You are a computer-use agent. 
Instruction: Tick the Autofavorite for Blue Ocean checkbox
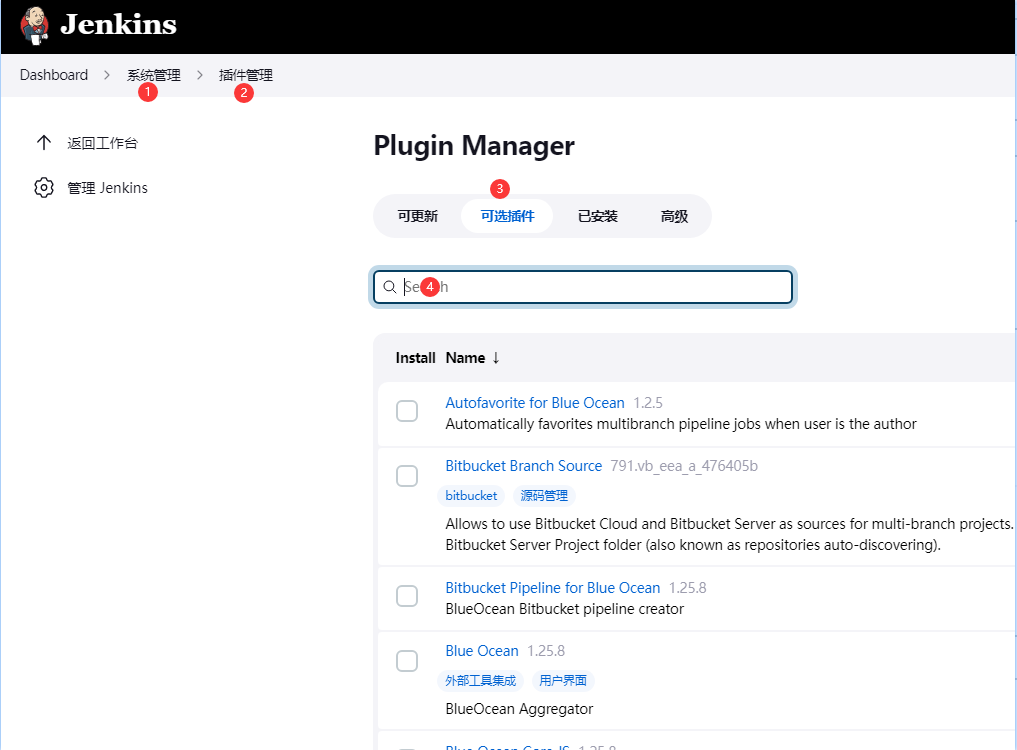[x=407, y=411]
